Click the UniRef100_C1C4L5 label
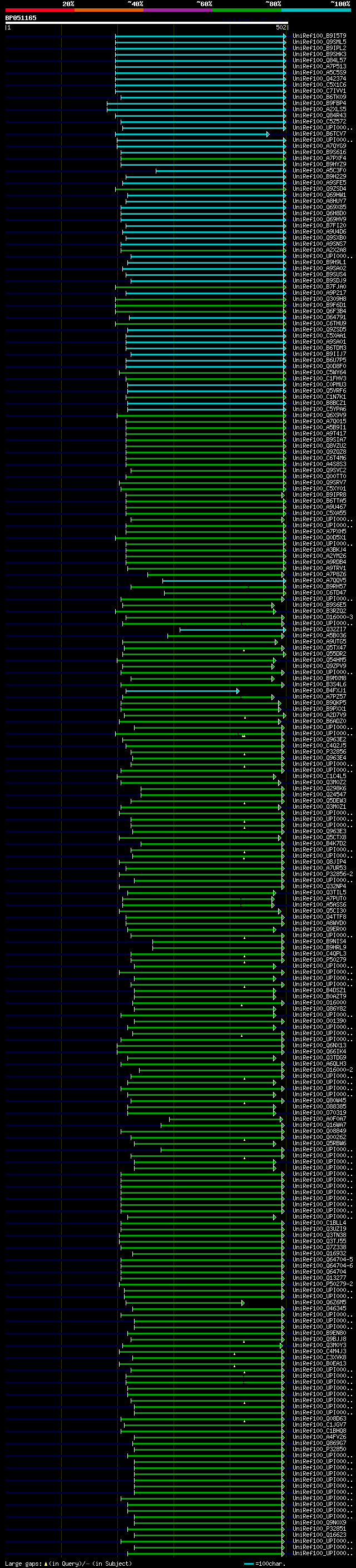Image resolution: width=356 pixels, height=1568 pixels. point(319,776)
